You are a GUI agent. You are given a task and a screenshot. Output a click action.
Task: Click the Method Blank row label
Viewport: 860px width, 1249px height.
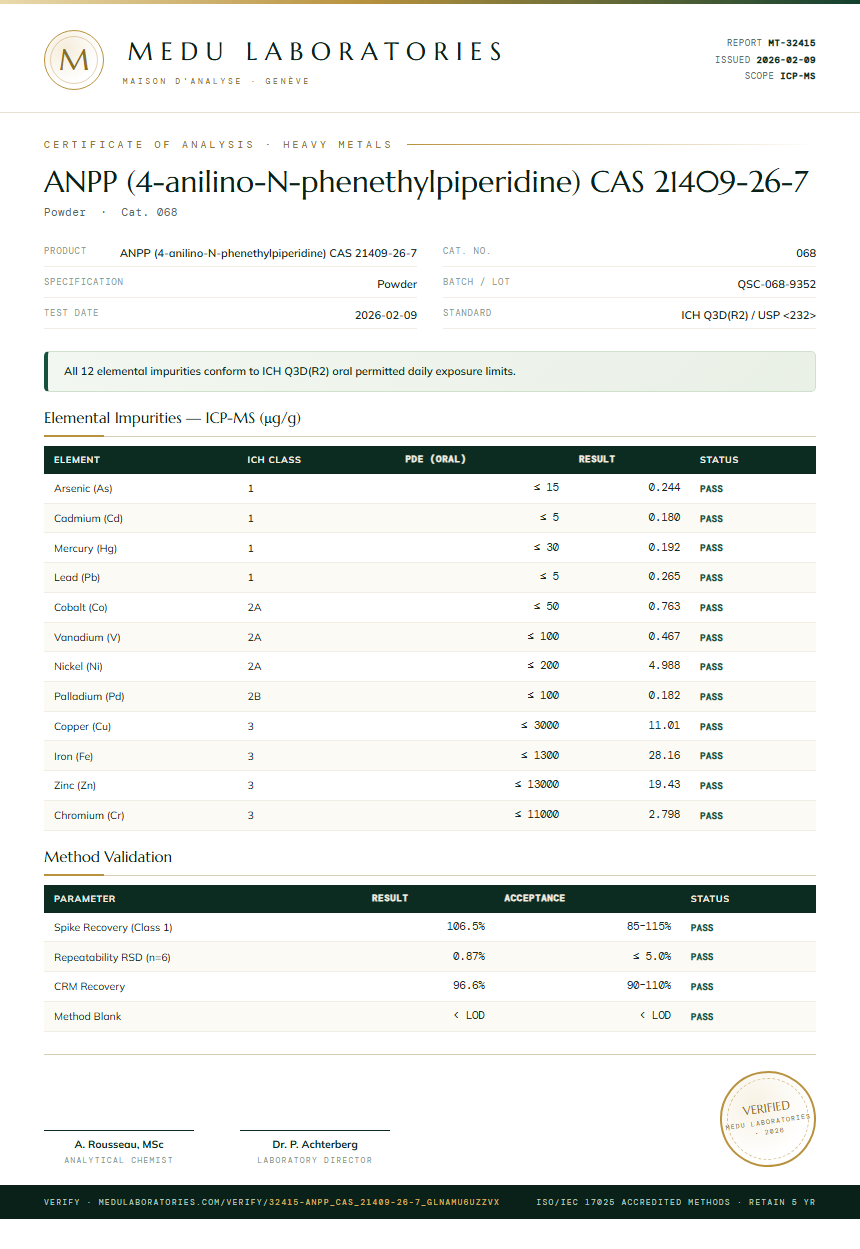tap(87, 1017)
